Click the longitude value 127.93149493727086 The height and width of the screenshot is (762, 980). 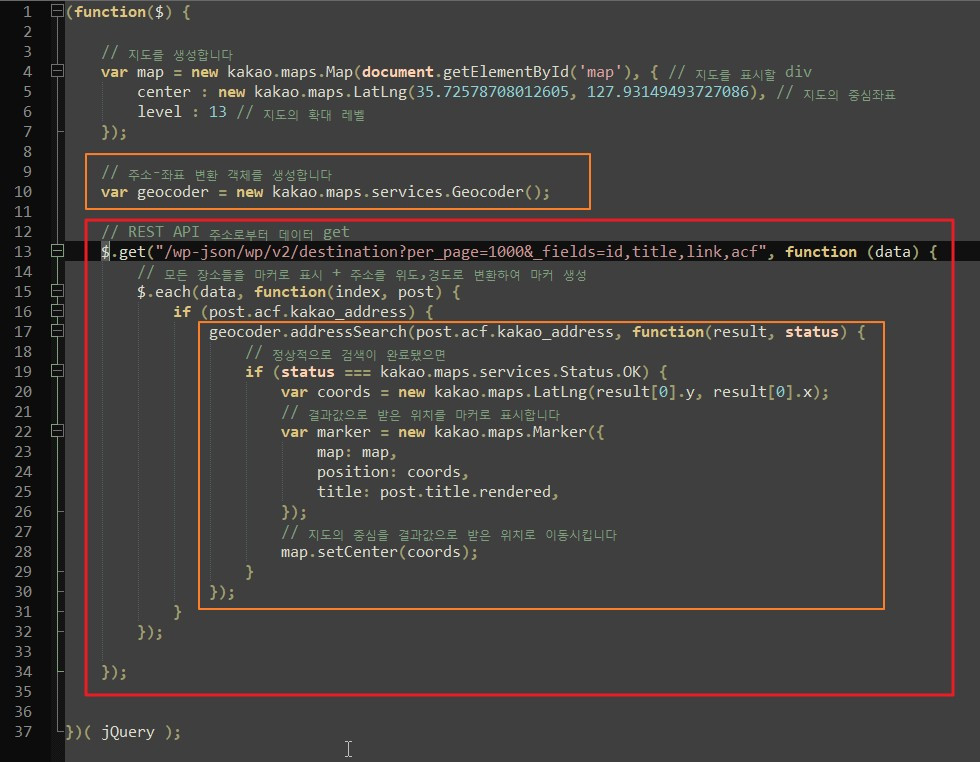(668, 92)
